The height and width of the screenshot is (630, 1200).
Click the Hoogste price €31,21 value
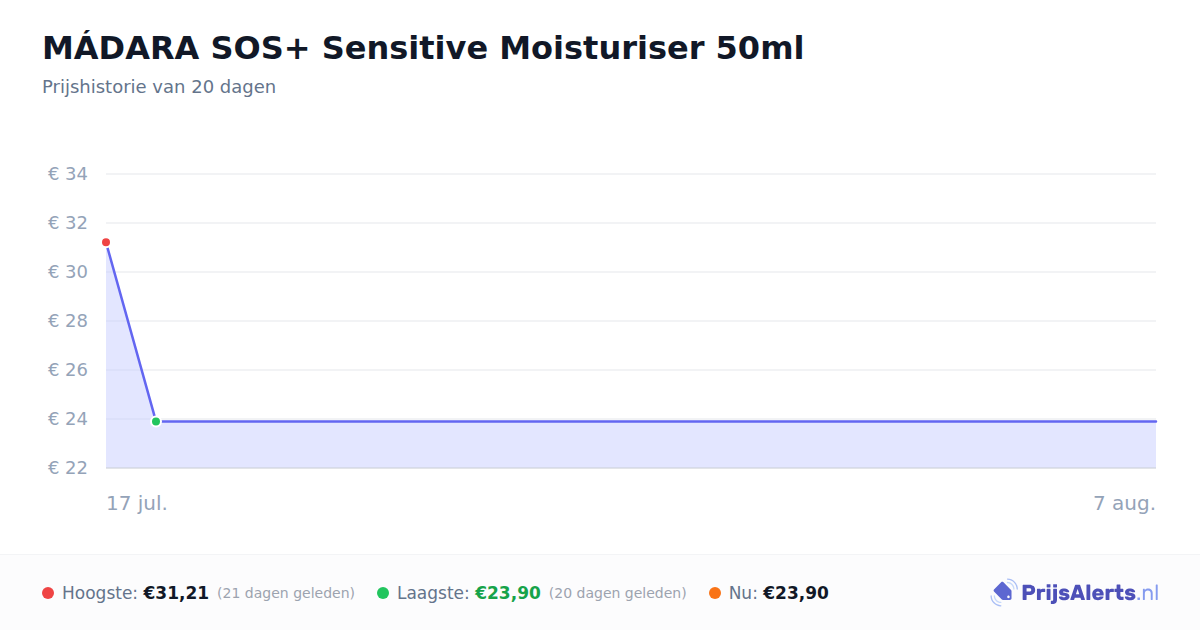pyautogui.click(x=176, y=593)
